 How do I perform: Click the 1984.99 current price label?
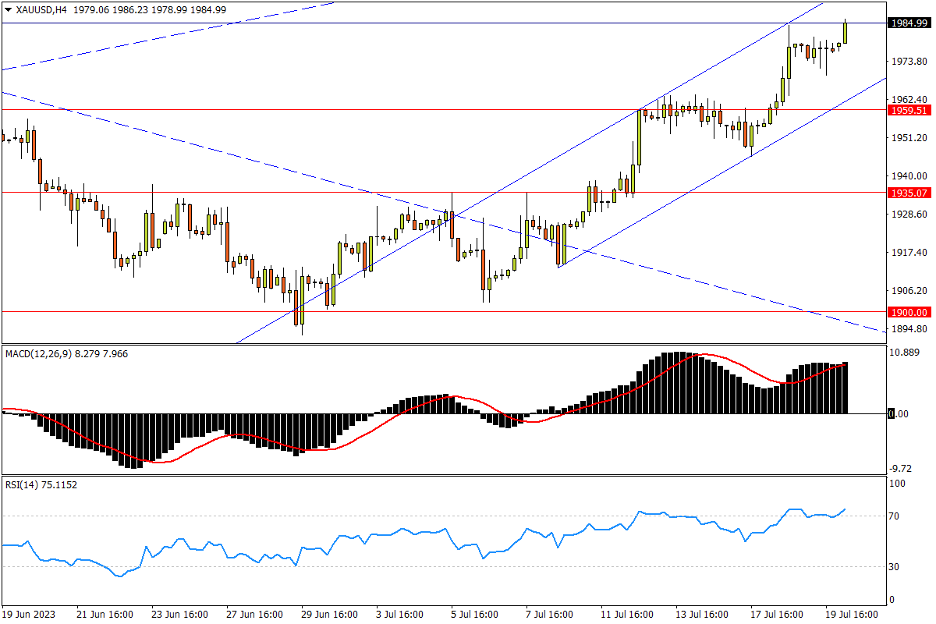(910, 23)
